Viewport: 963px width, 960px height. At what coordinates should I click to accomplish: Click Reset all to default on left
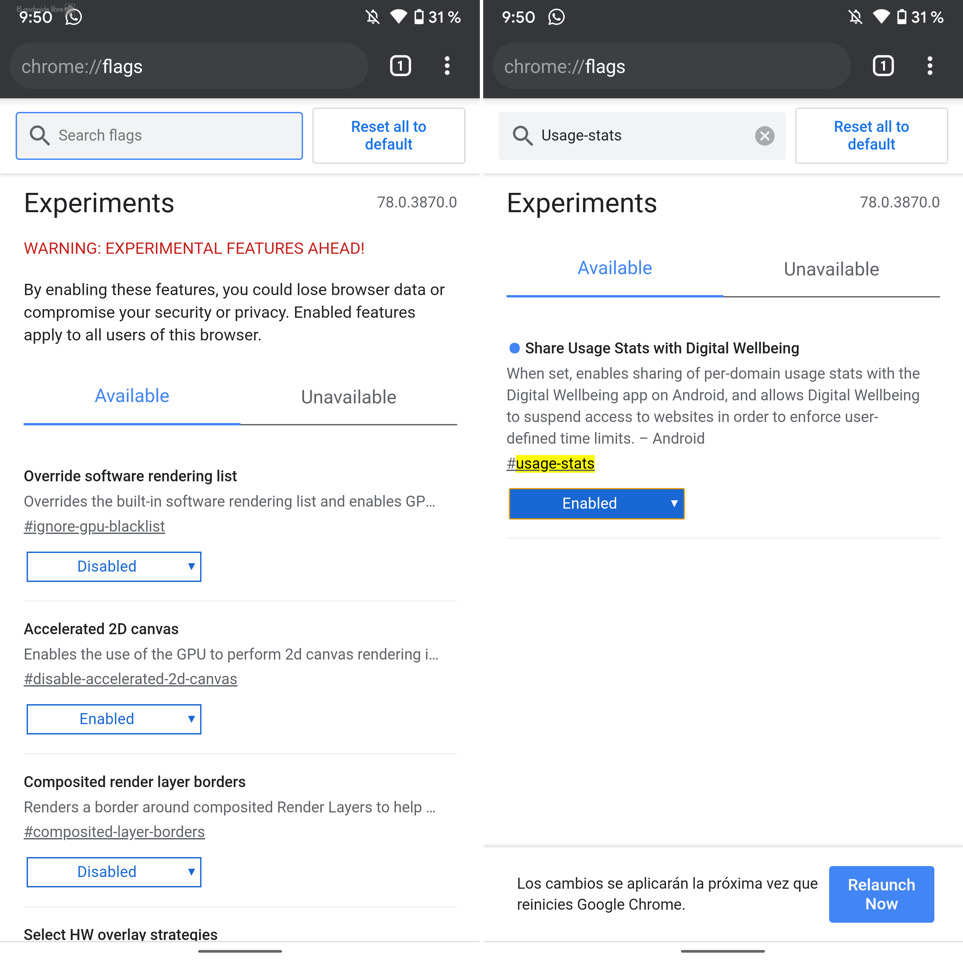pos(388,136)
